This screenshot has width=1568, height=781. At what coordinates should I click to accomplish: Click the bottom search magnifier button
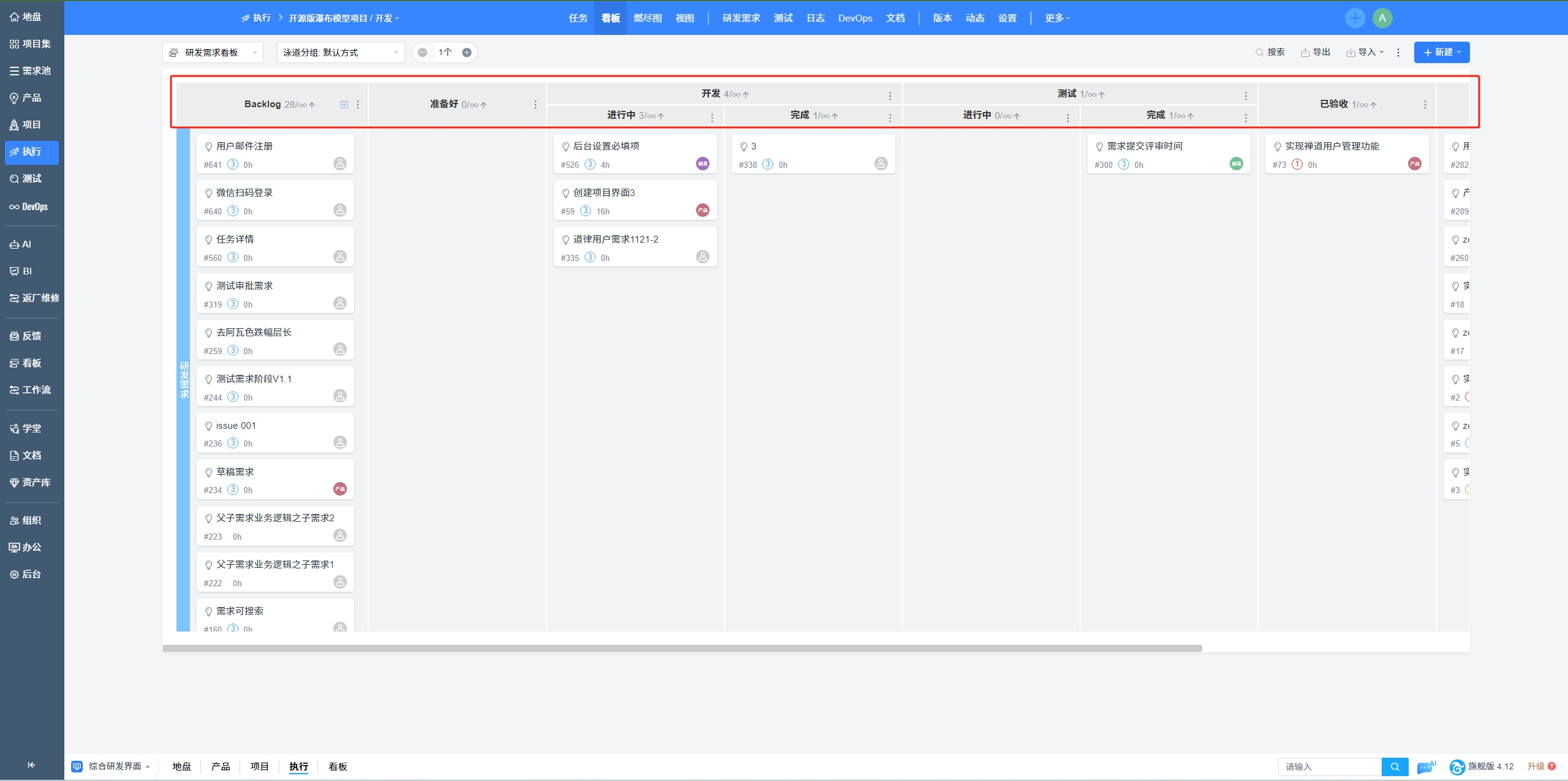click(1395, 766)
